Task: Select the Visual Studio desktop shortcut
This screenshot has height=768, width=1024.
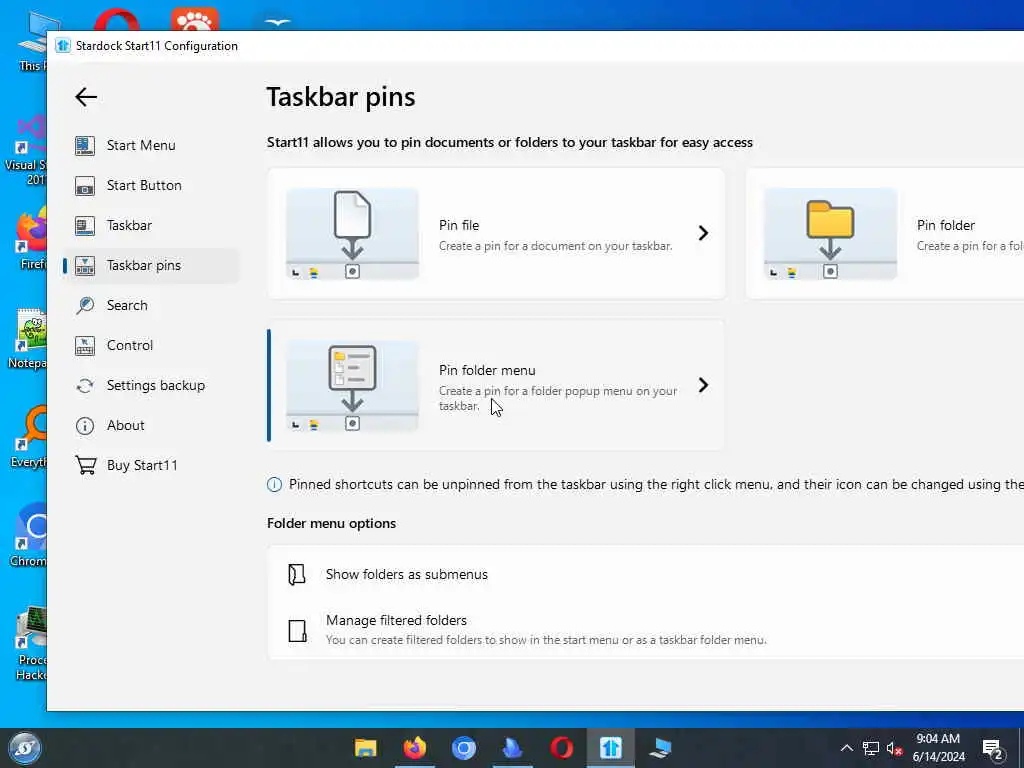Action: tap(26, 150)
